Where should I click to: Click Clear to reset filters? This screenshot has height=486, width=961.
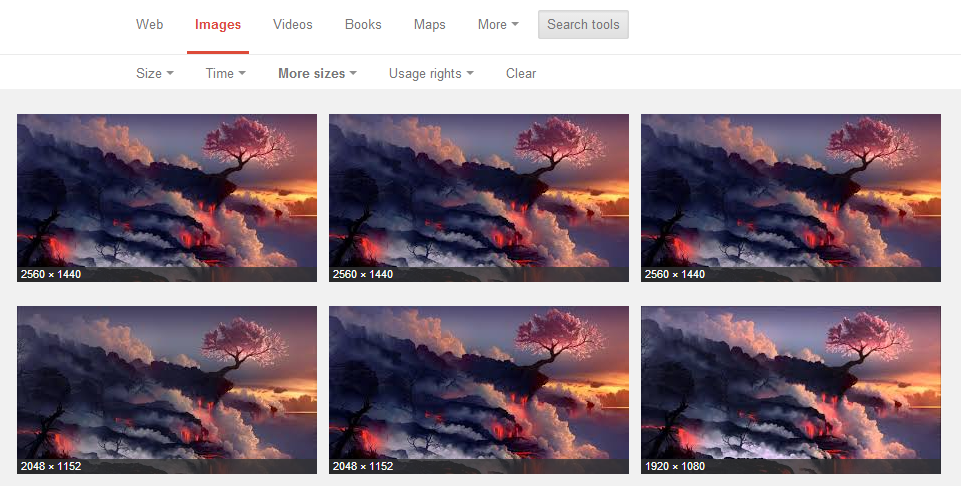pos(521,74)
